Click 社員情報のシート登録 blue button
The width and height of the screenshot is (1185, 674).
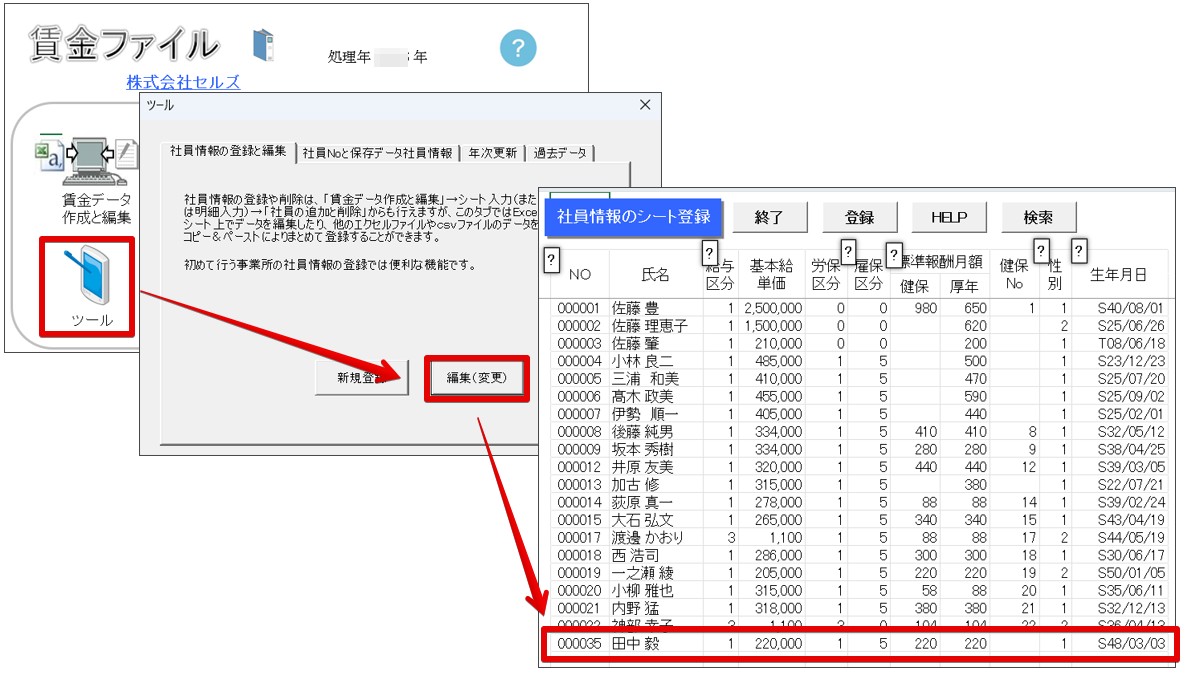(633, 217)
